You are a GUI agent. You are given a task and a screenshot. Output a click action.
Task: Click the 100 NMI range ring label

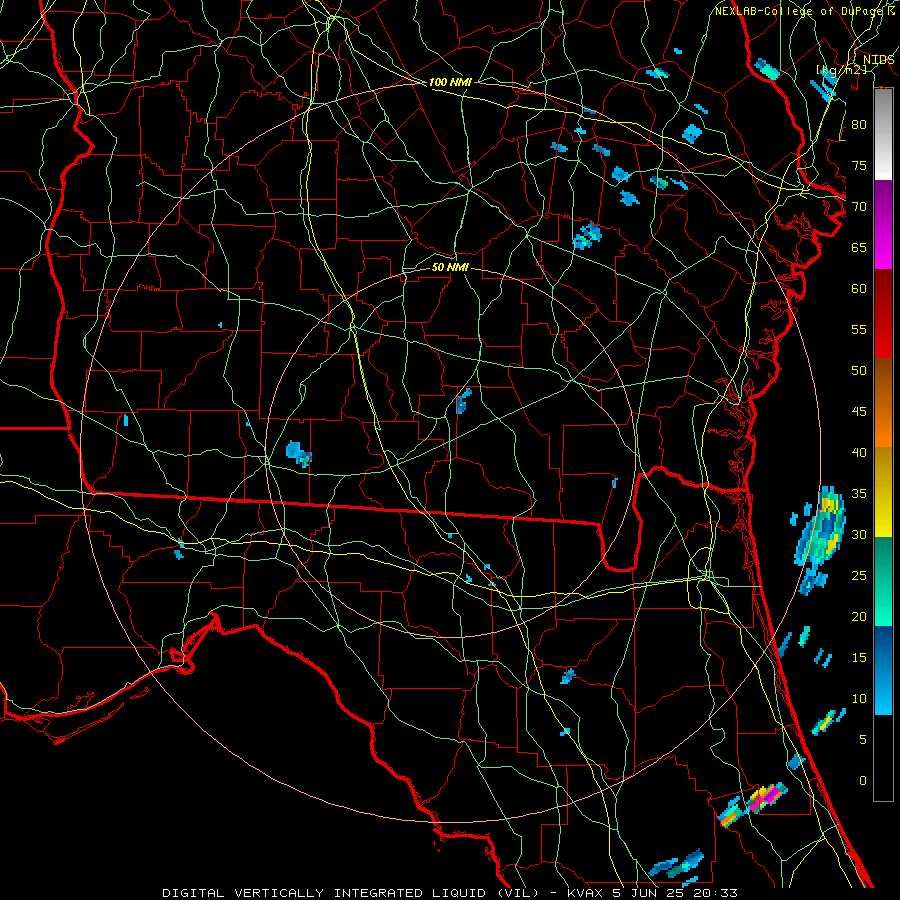450,82
